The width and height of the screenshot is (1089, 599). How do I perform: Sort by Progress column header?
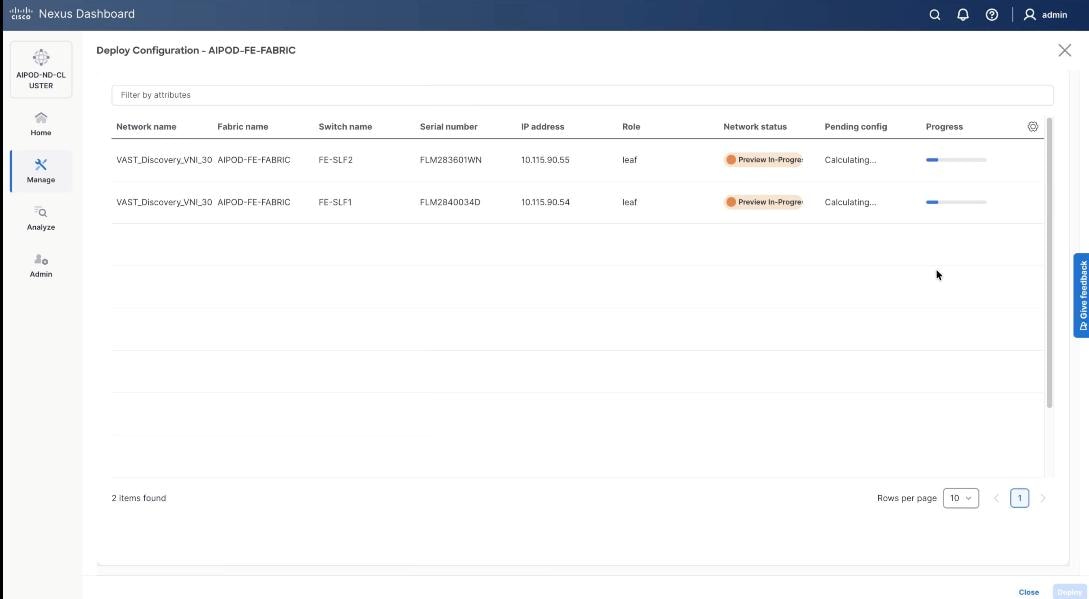point(944,126)
